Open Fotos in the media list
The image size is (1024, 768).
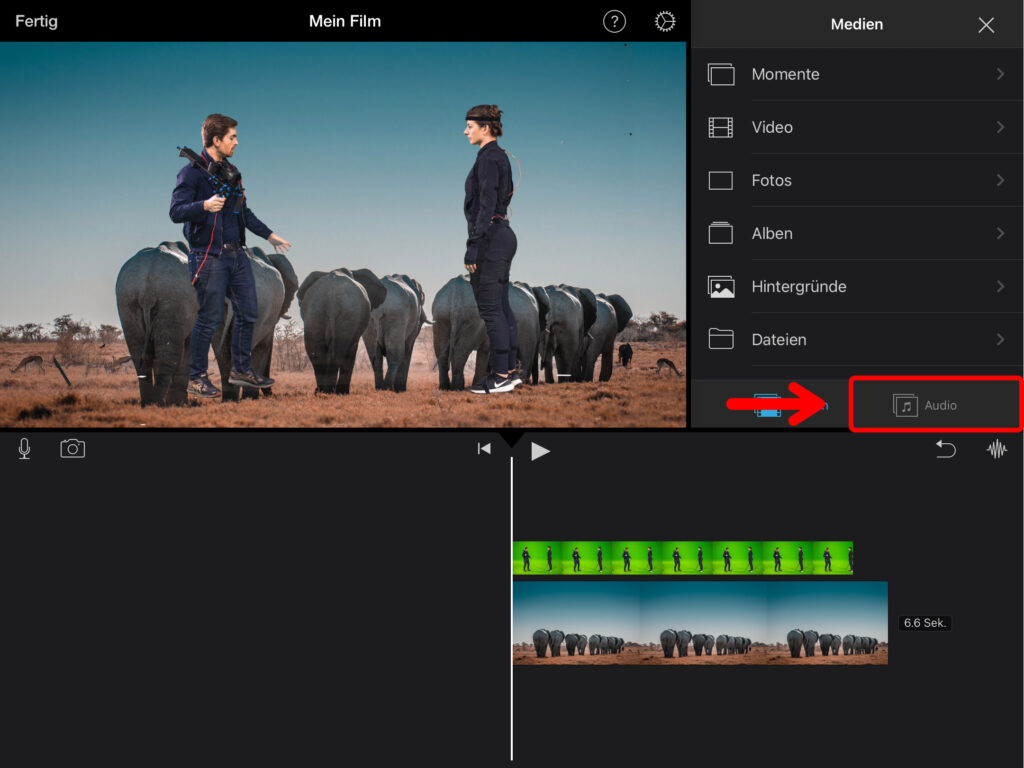(771, 180)
